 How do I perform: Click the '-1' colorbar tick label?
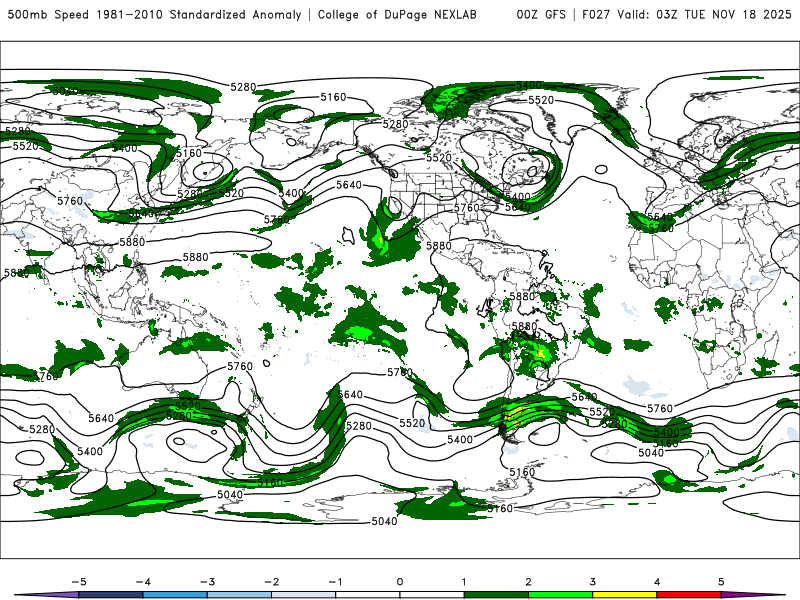tap(335, 582)
